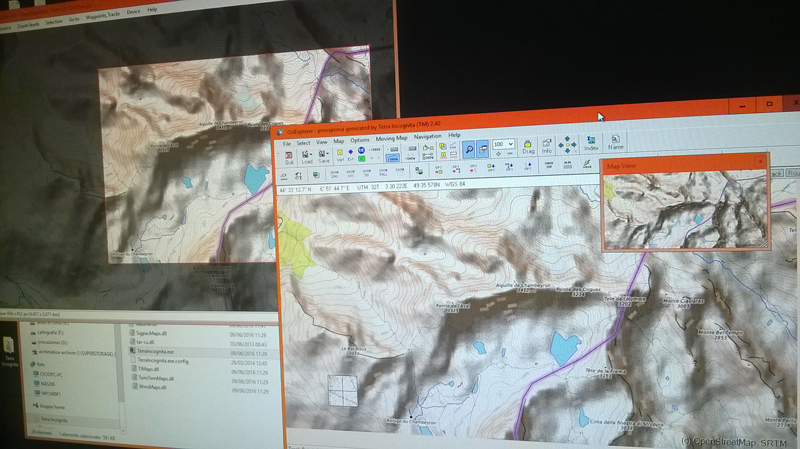
Task: Click the Drag padlock icon
Action: pyautogui.click(x=528, y=147)
